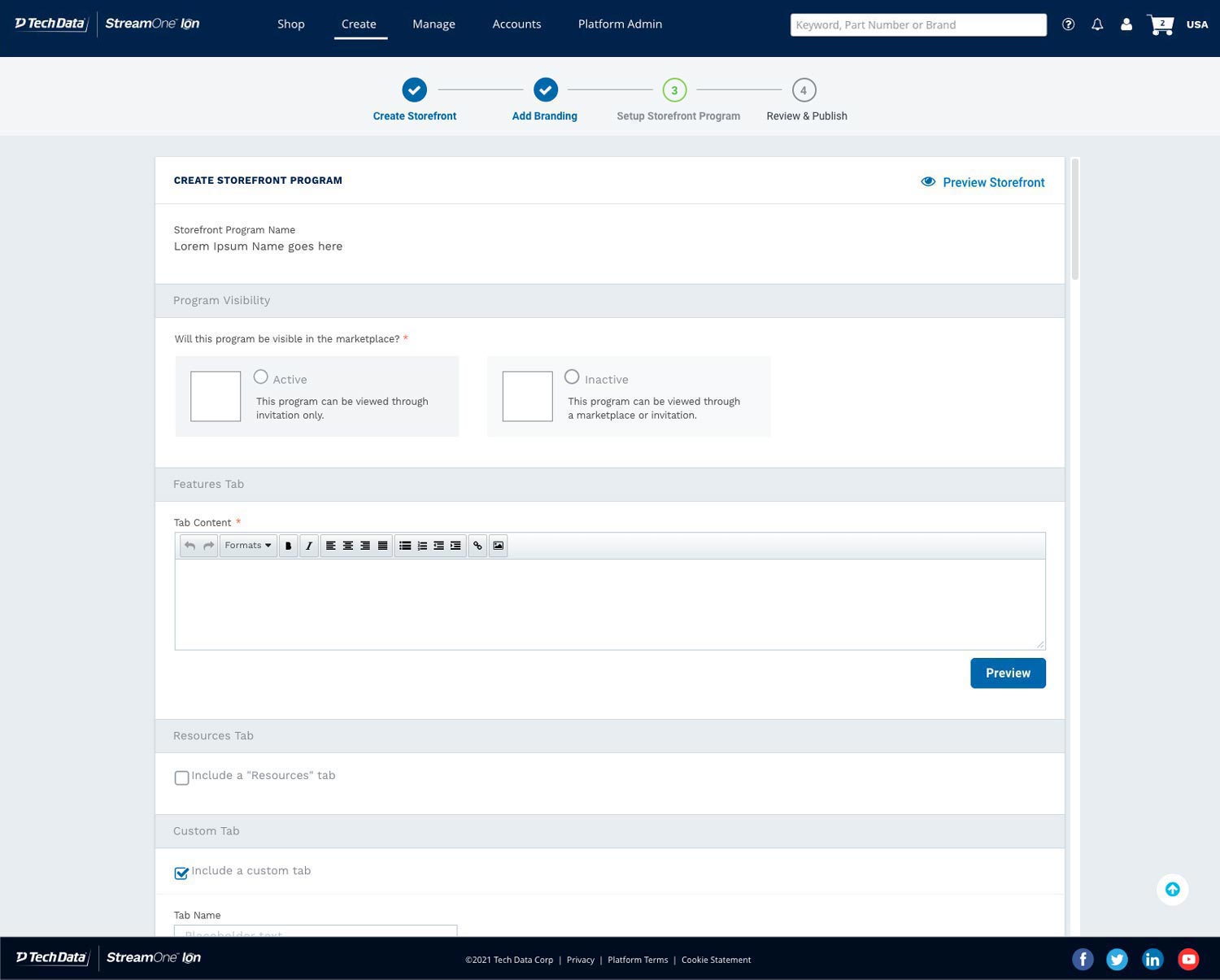
Task: Go to the Platform Admin menu
Action: (x=620, y=24)
